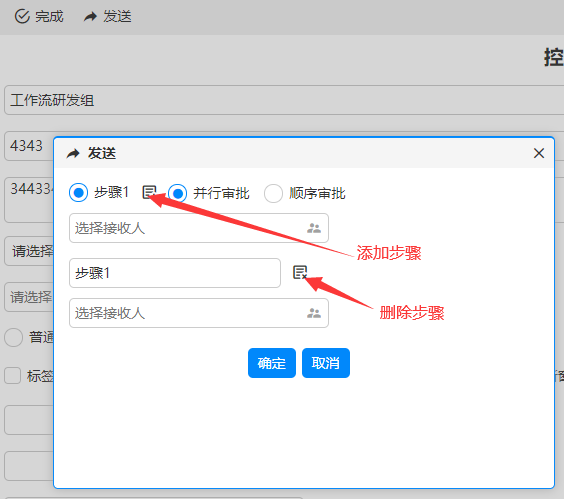Screen dimensions: 564x499
Task: Tick the 标签 checkbox in background form
Action: [12, 376]
